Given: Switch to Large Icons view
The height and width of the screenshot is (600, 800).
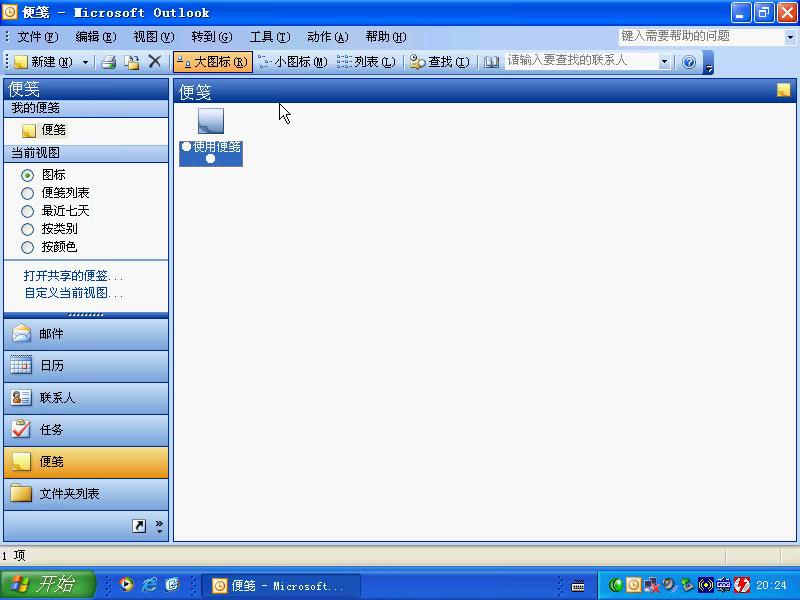Looking at the screenshot, I should click(x=213, y=62).
